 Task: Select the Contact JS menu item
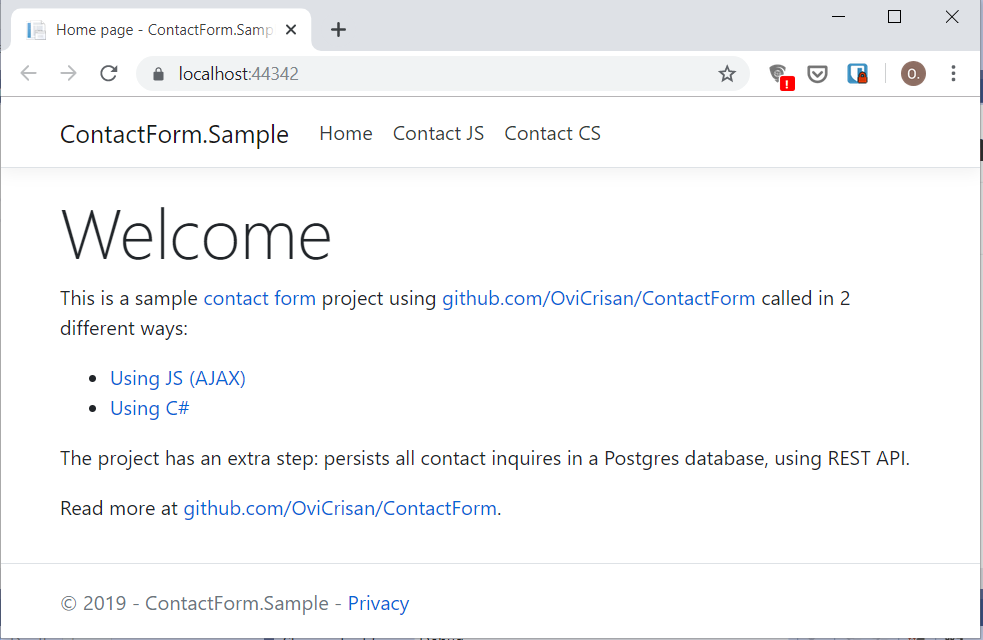[438, 132]
